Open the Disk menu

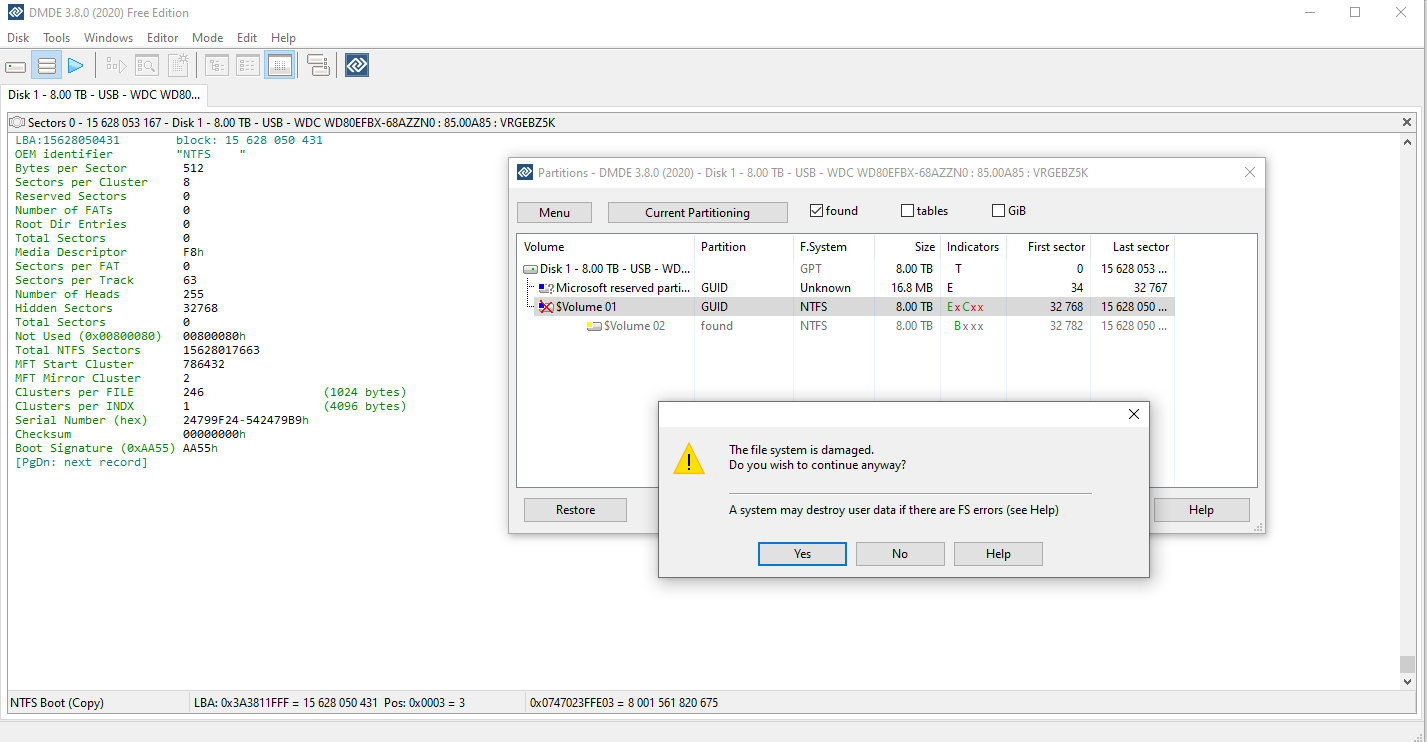pyautogui.click(x=18, y=38)
